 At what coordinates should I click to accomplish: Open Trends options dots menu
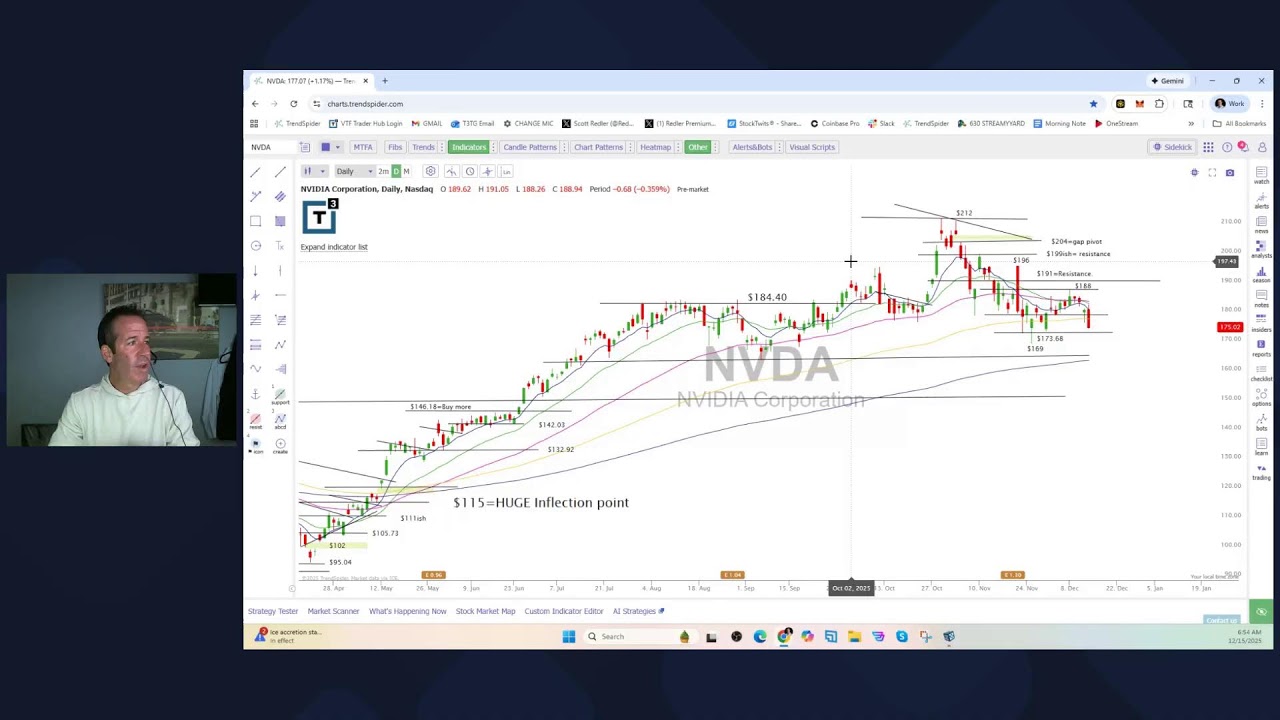tap(442, 147)
